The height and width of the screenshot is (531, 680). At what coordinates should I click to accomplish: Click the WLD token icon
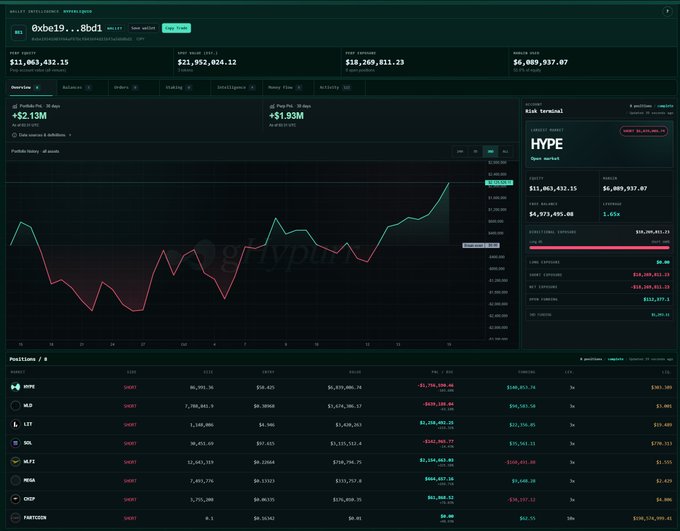click(15, 406)
